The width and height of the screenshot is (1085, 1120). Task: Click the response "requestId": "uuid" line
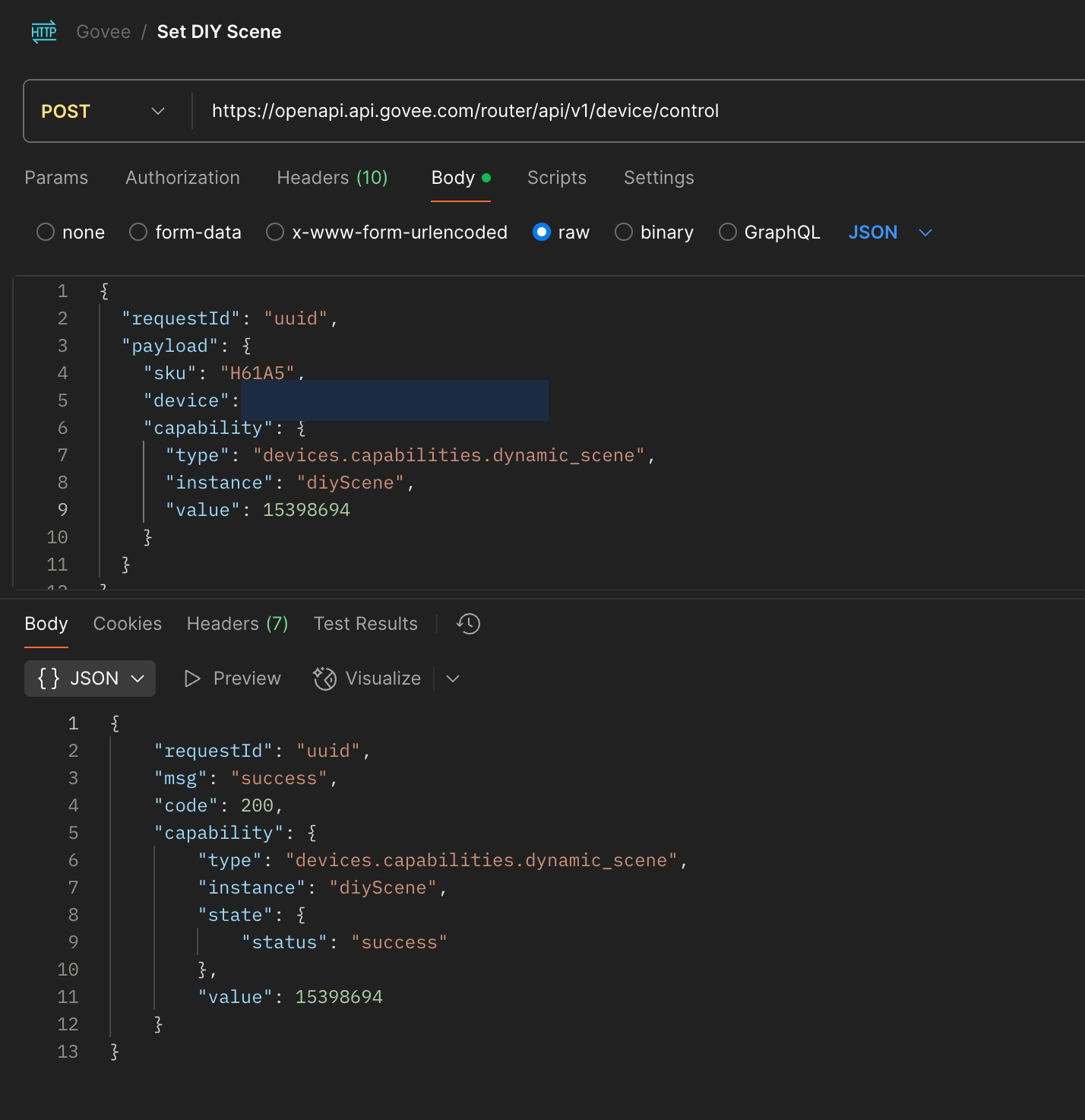[x=262, y=751]
